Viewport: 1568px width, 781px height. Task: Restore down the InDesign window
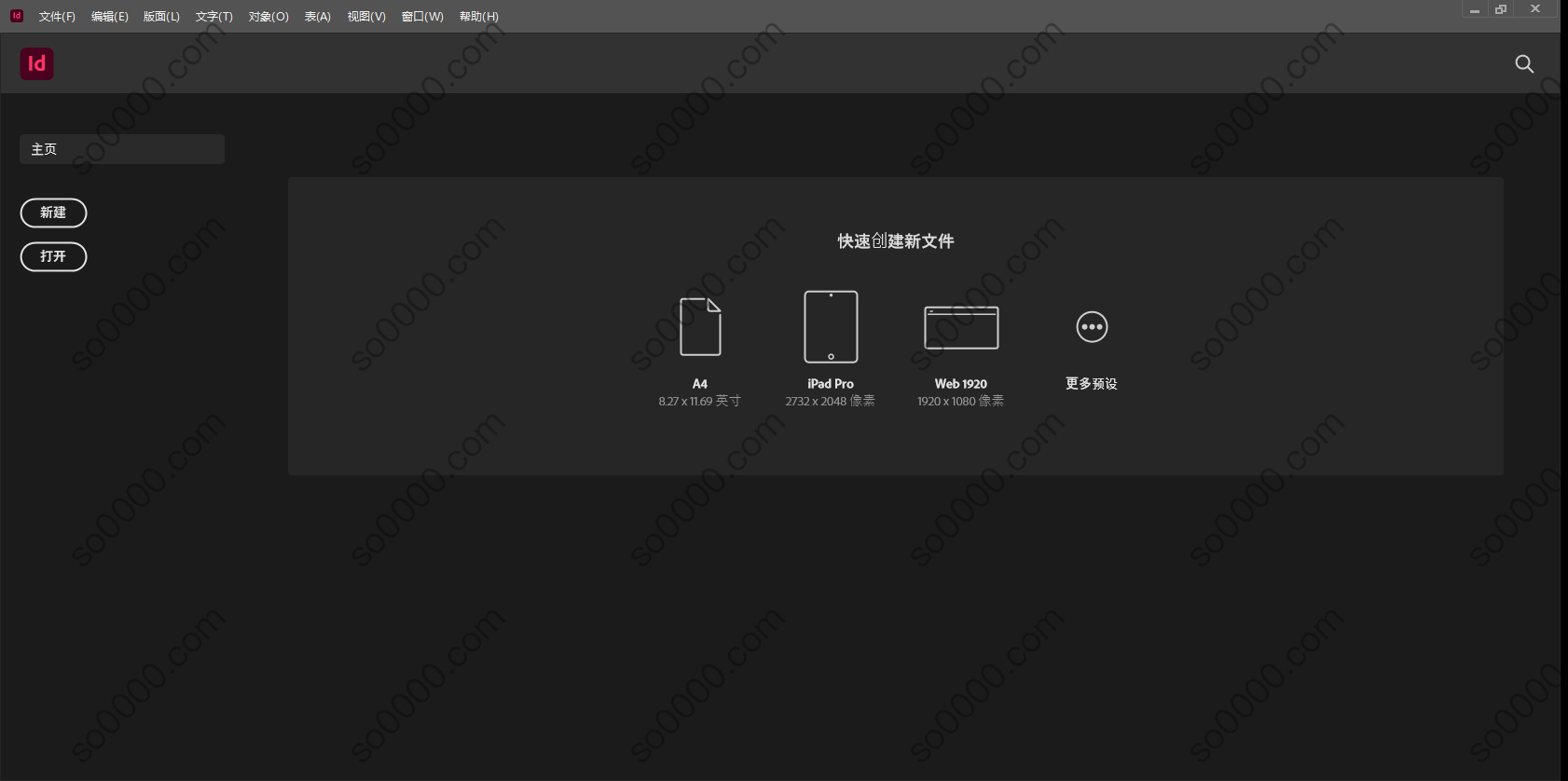[x=1501, y=9]
